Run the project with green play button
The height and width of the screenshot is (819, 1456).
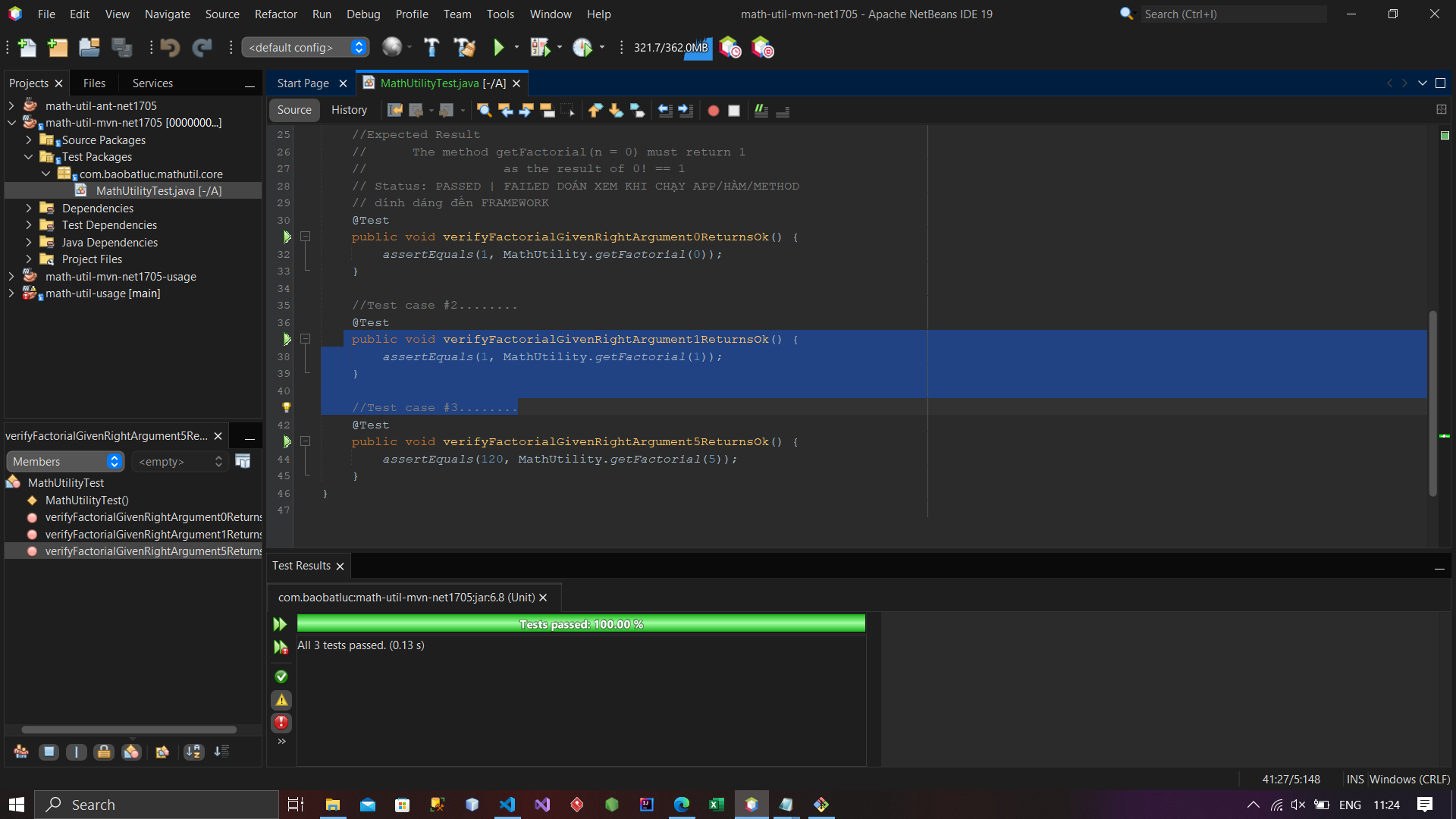[x=498, y=48]
